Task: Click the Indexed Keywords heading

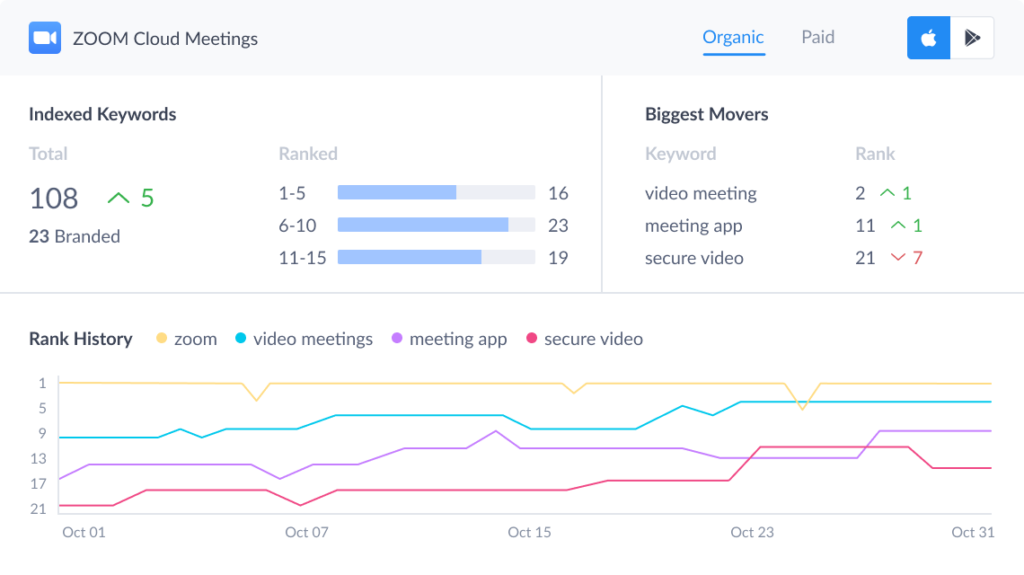Action: [x=103, y=114]
